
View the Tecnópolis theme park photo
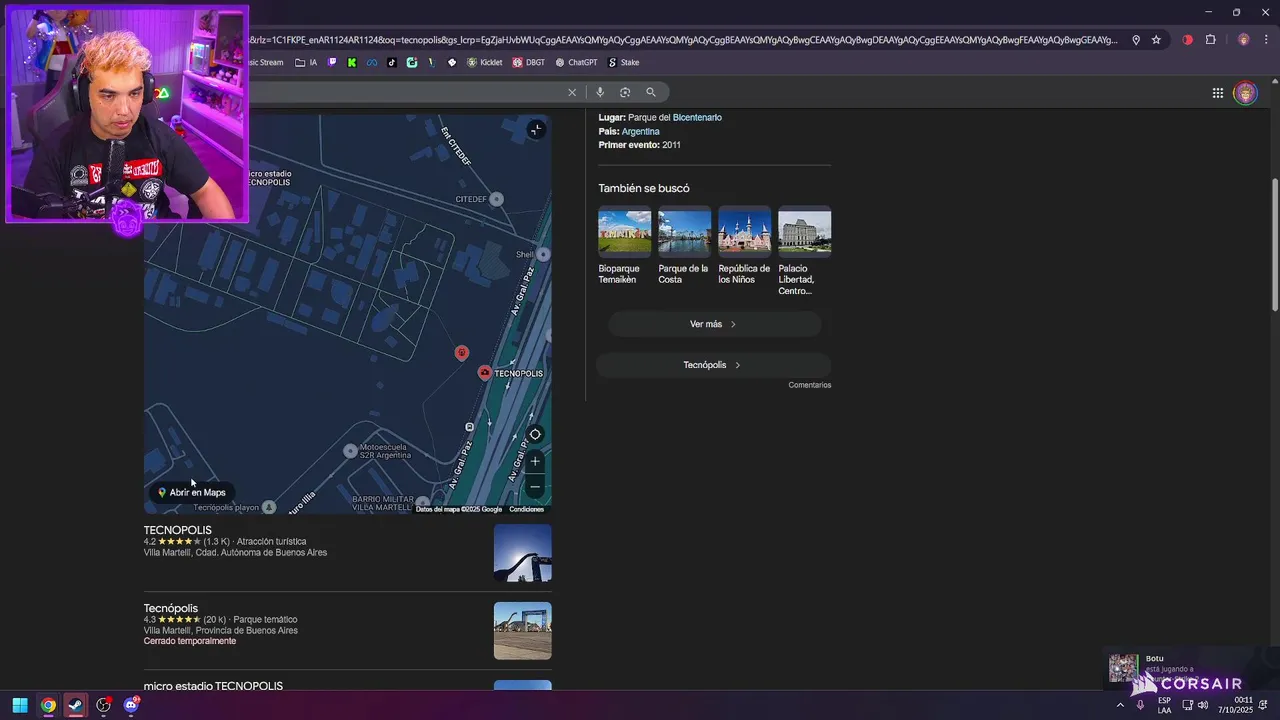522,631
